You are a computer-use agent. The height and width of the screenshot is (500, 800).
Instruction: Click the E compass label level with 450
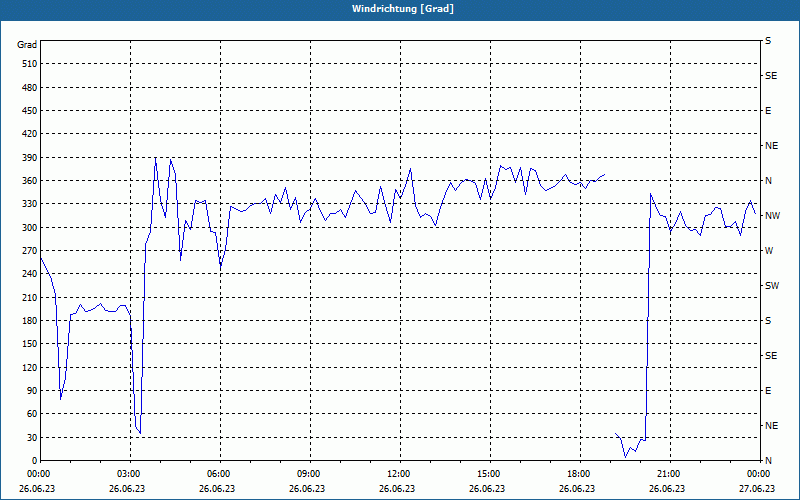(768, 111)
